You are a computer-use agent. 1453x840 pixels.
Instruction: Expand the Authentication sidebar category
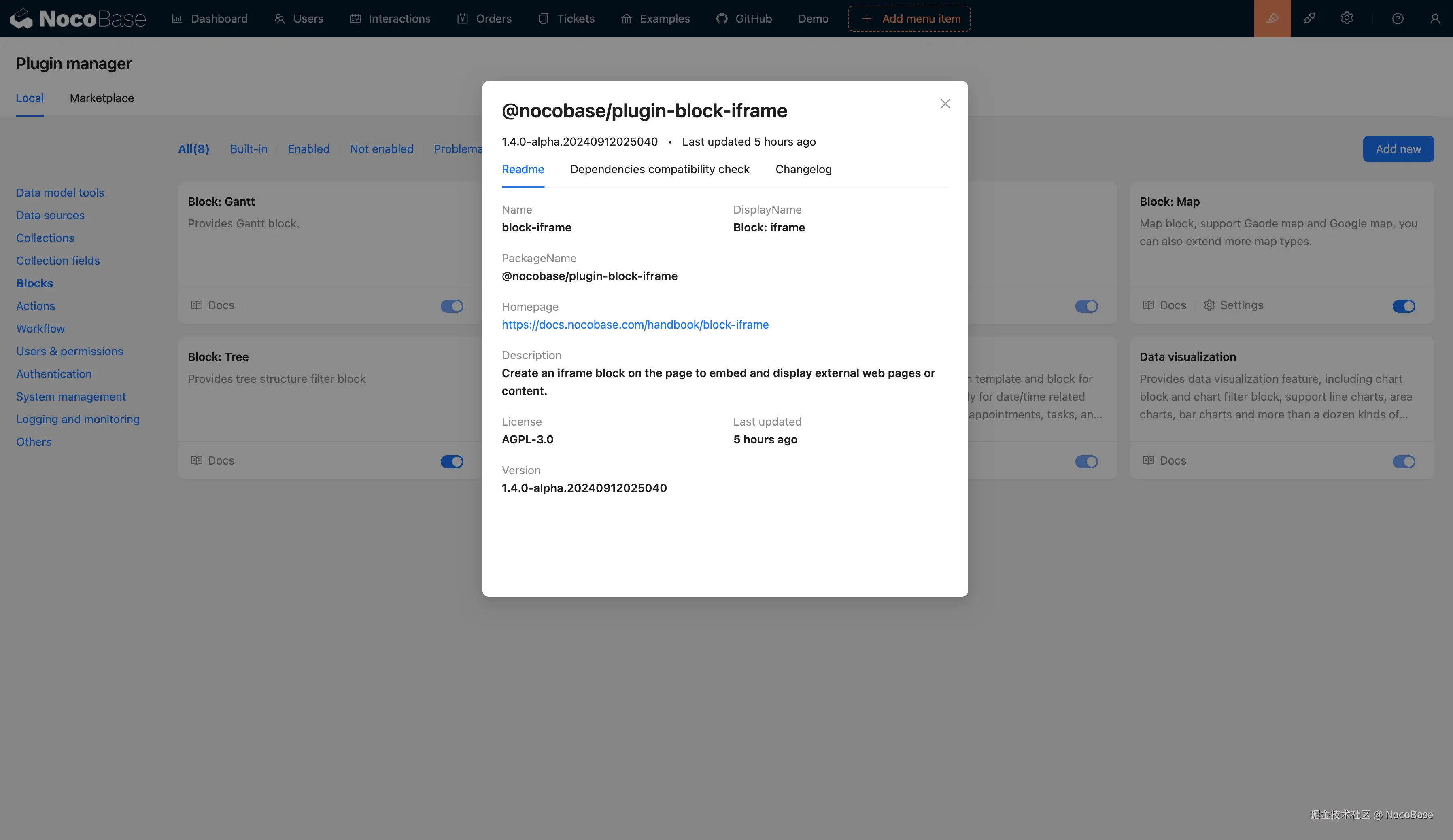(53, 373)
